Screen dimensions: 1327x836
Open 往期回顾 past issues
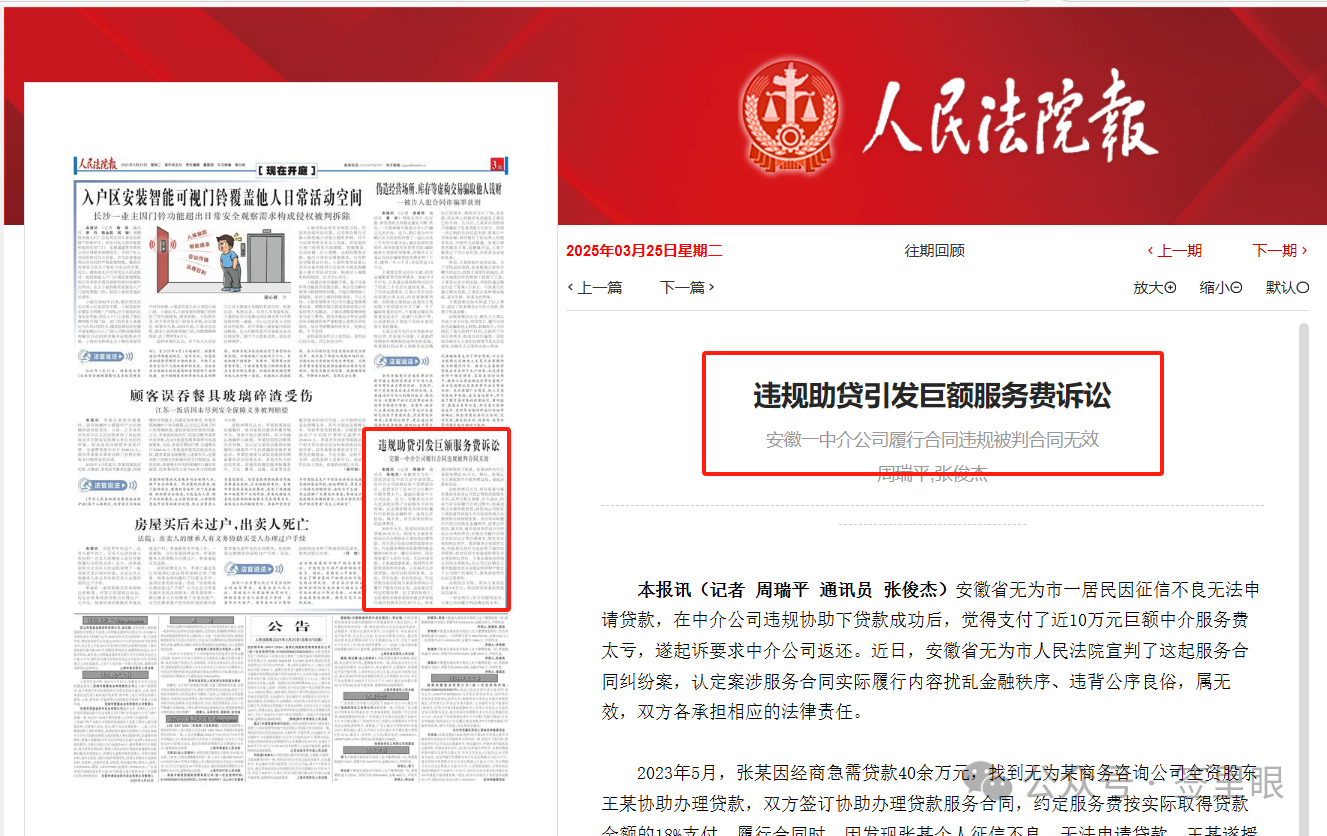pyautogui.click(x=935, y=251)
